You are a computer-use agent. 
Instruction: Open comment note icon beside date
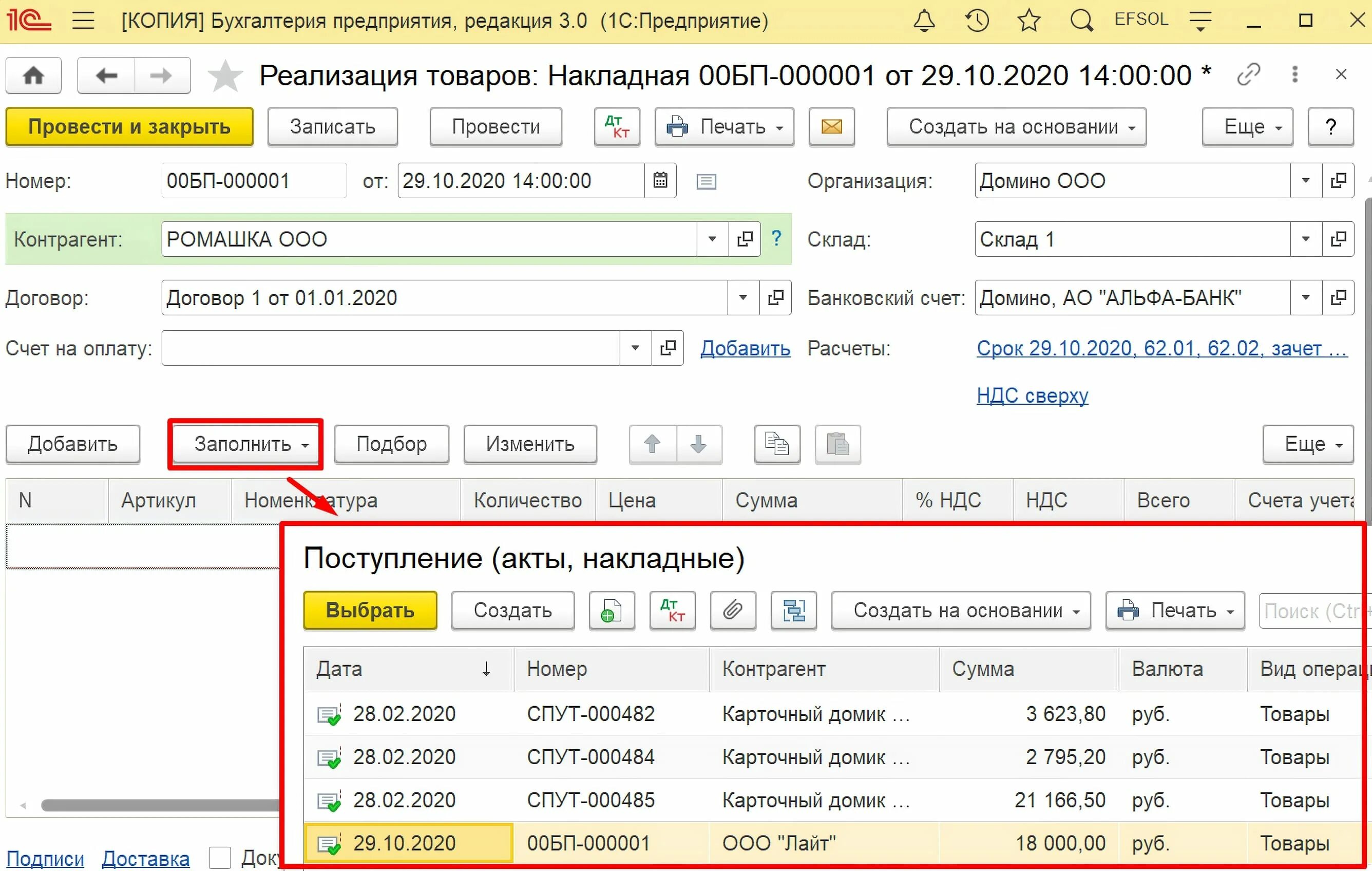[706, 182]
